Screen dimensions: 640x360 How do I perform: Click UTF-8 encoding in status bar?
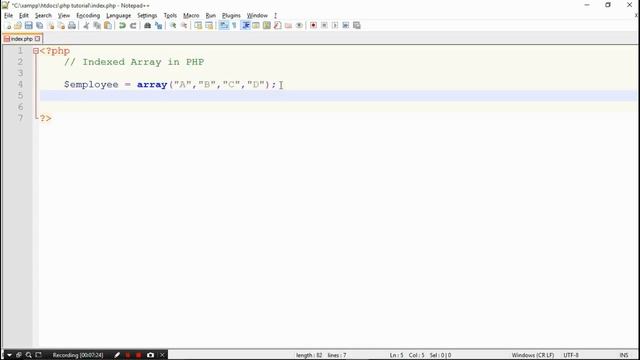[571, 355]
